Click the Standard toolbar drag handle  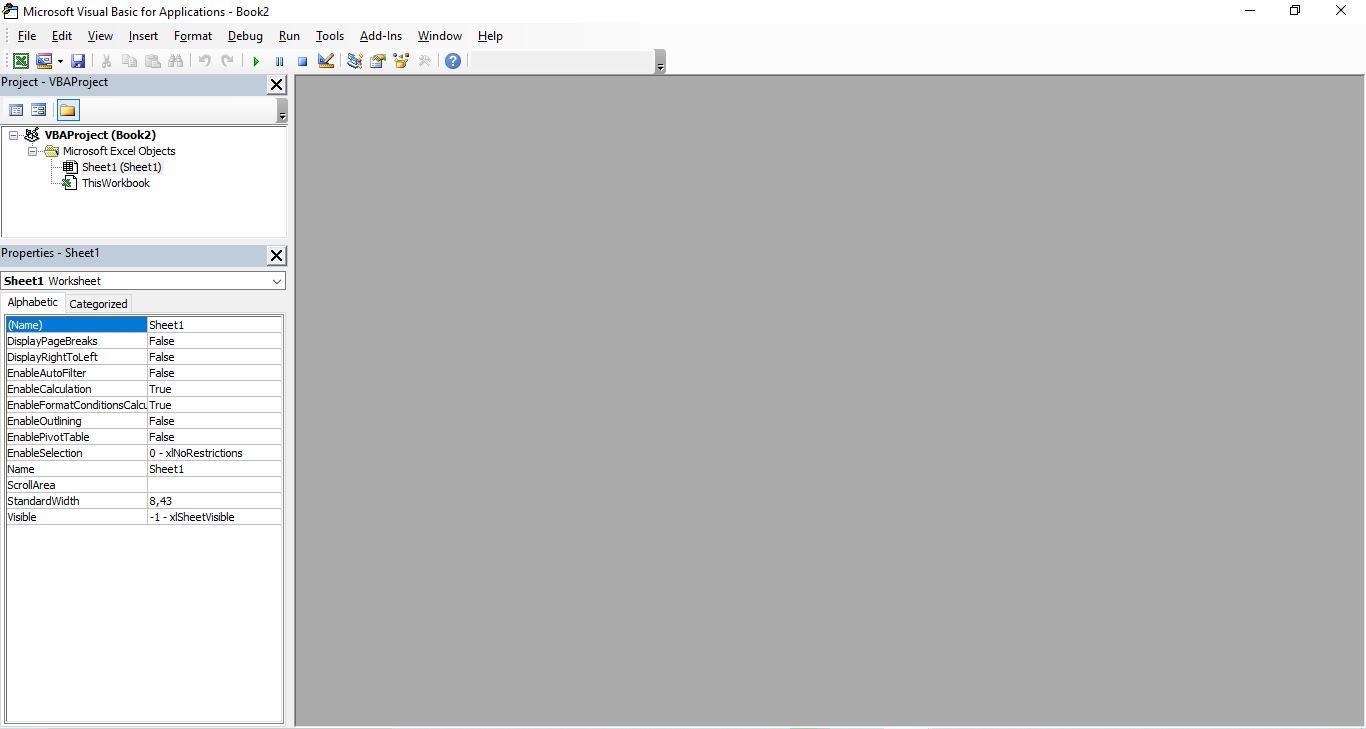[7, 61]
